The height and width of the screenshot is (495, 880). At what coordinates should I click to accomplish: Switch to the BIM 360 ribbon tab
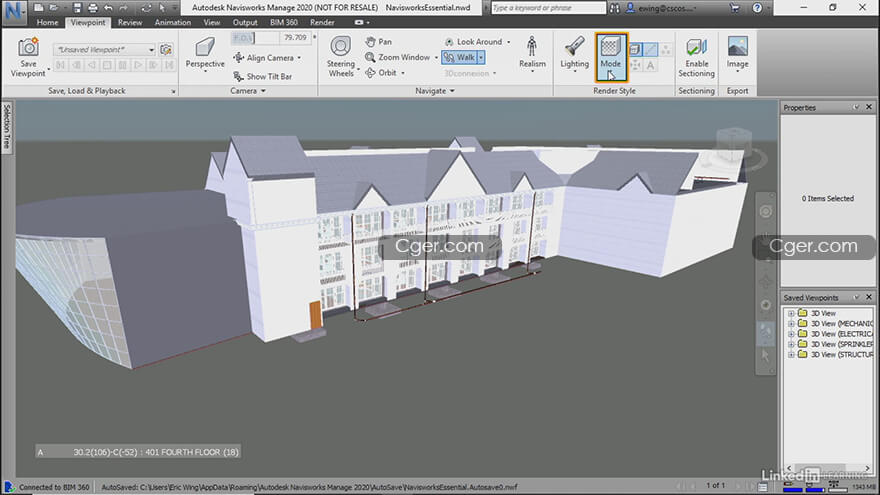pos(284,22)
